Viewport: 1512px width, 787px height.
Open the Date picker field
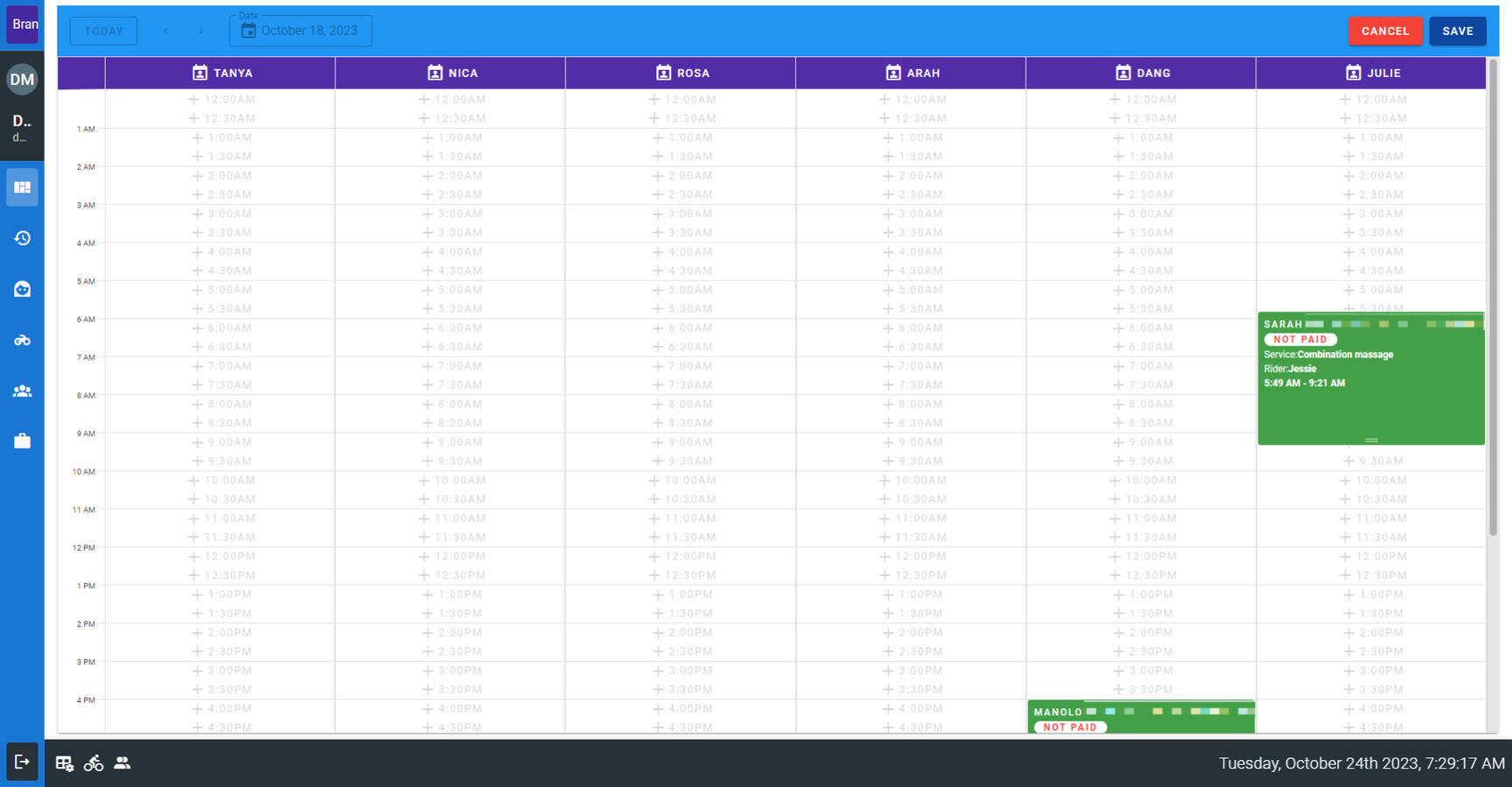pyautogui.click(x=300, y=31)
